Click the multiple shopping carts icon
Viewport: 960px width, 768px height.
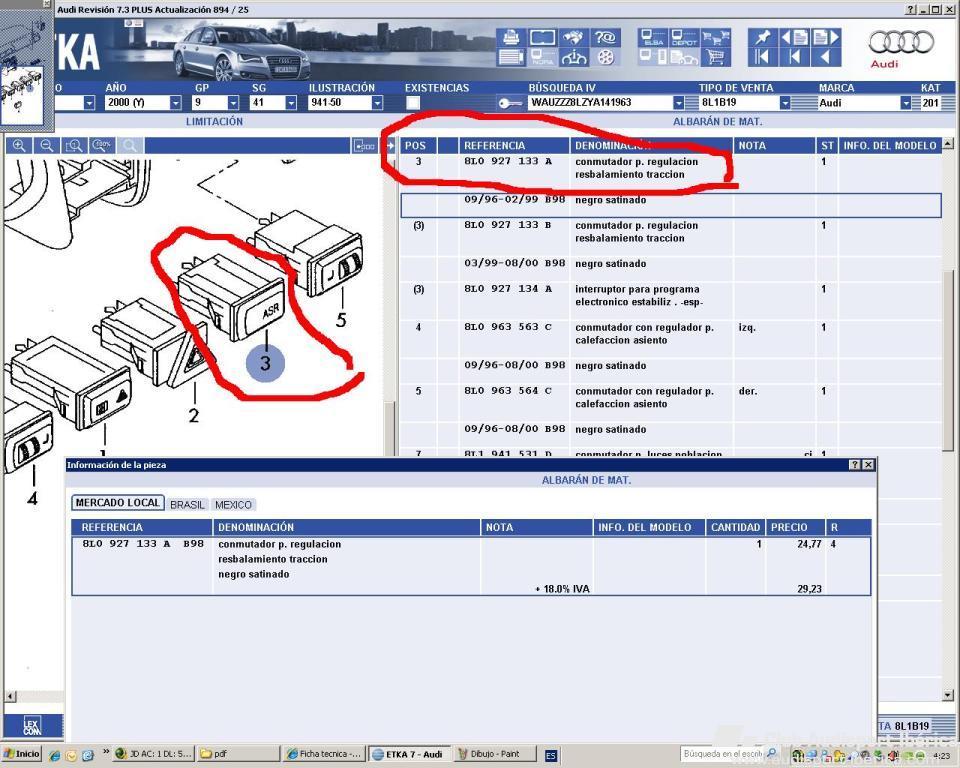[716, 37]
